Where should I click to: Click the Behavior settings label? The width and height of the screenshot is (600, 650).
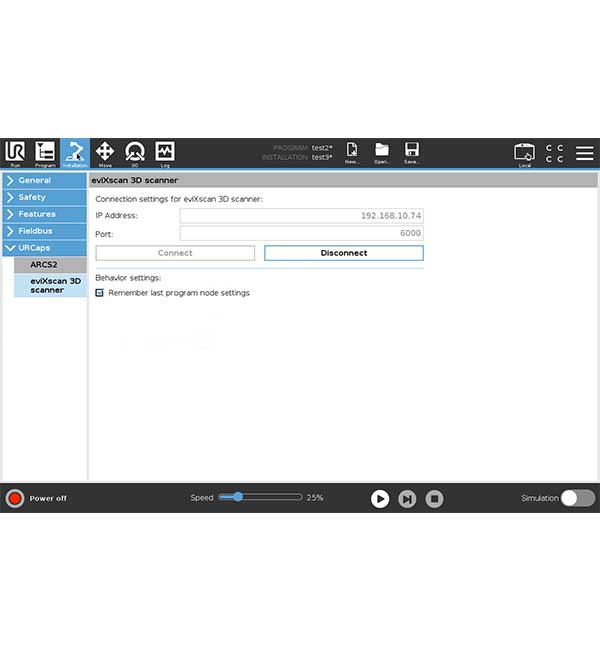128,278
